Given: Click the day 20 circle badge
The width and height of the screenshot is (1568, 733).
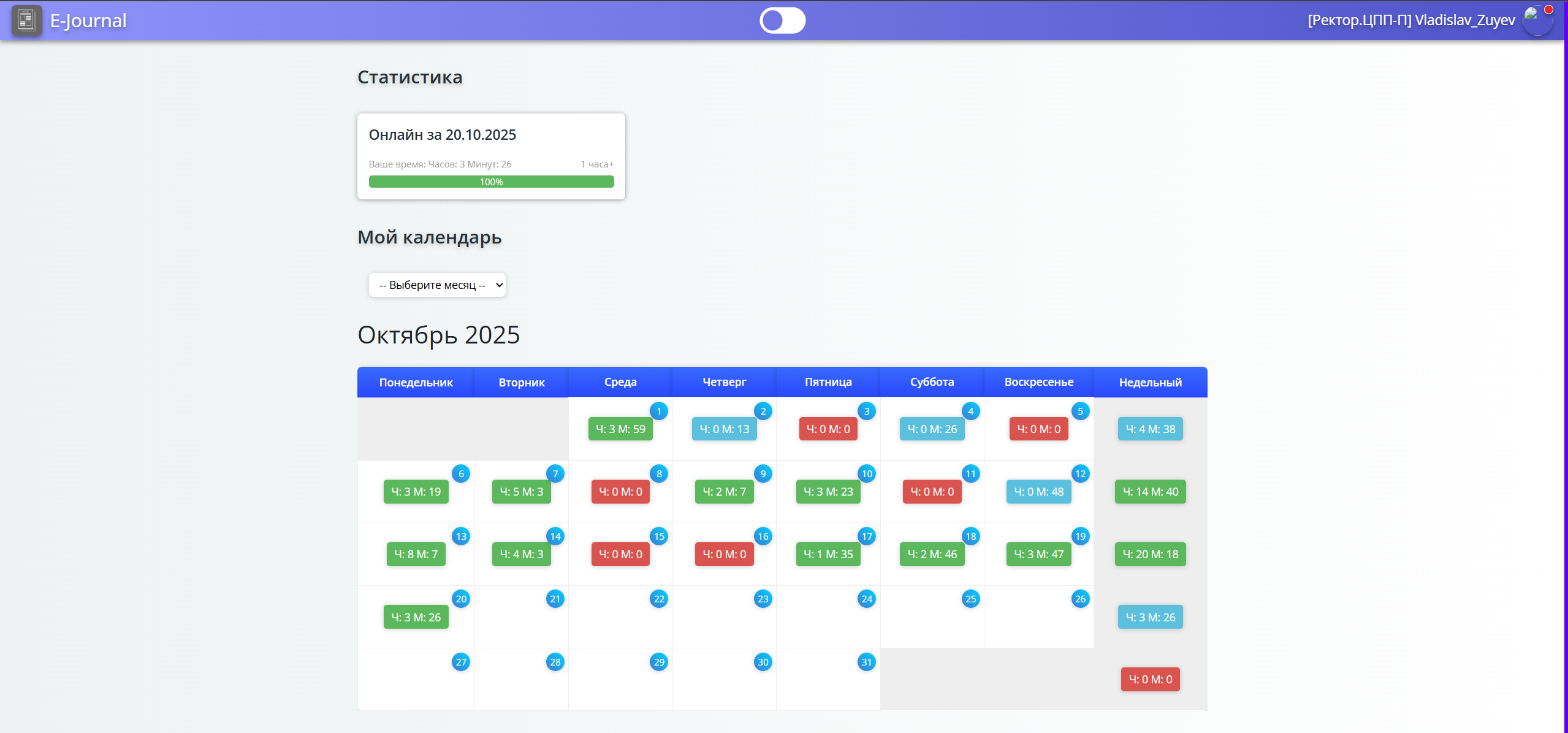Looking at the screenshot, I should click(461, 599).
